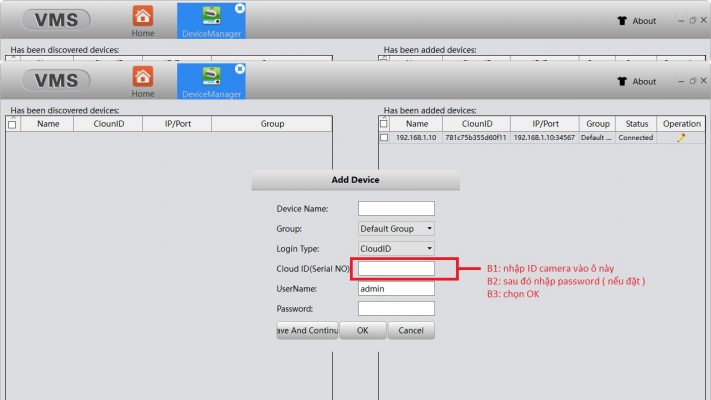The height and width of the screenshot is (400, 711).
Task: Close the DeviceManager tab using its X
Action: [x=240, y=69]
